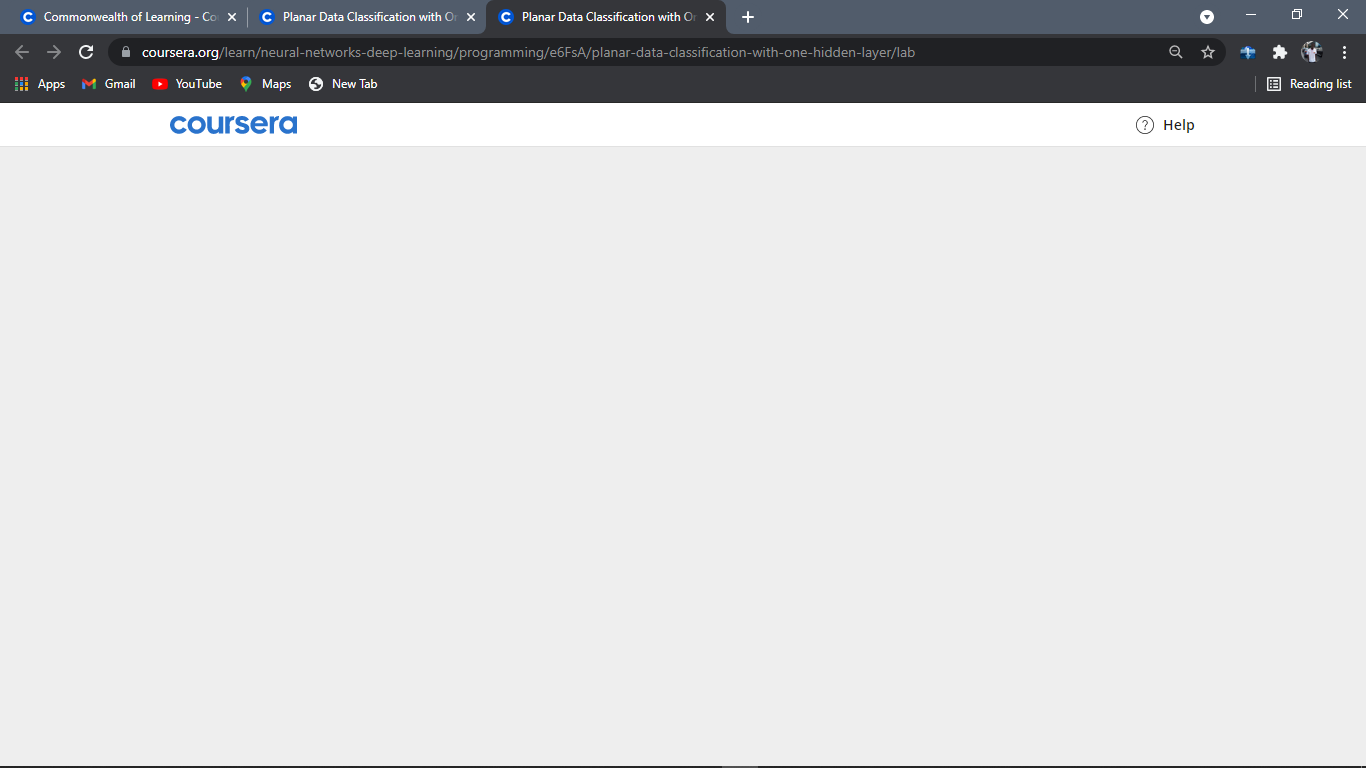Click the Help question mark icon
This screenshot has height=768, width=1366.
(1145, 125)
